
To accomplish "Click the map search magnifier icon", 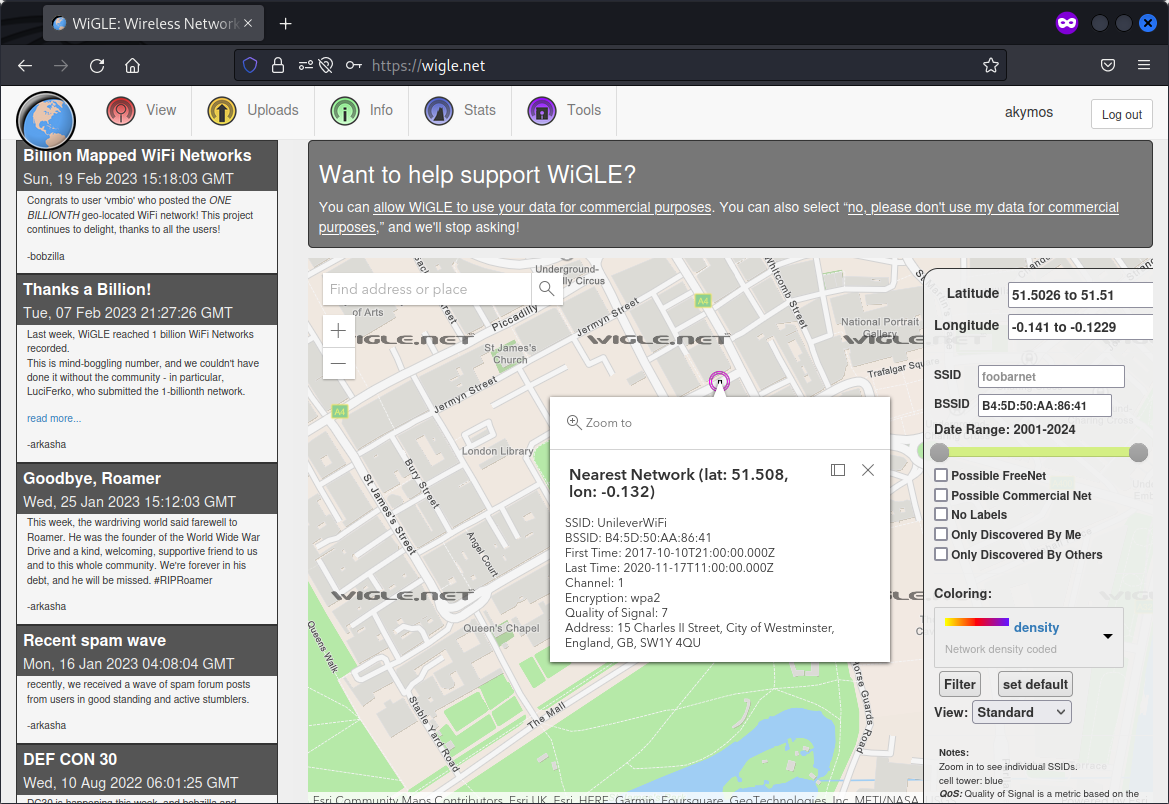I will tap(546, 287).
